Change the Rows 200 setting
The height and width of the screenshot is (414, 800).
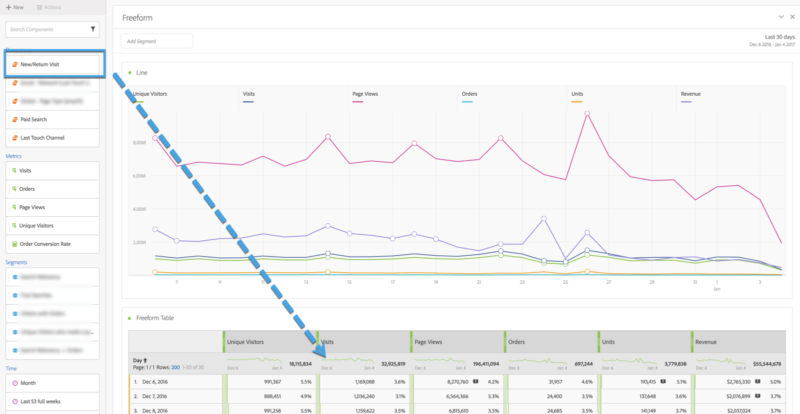point(176,368)
